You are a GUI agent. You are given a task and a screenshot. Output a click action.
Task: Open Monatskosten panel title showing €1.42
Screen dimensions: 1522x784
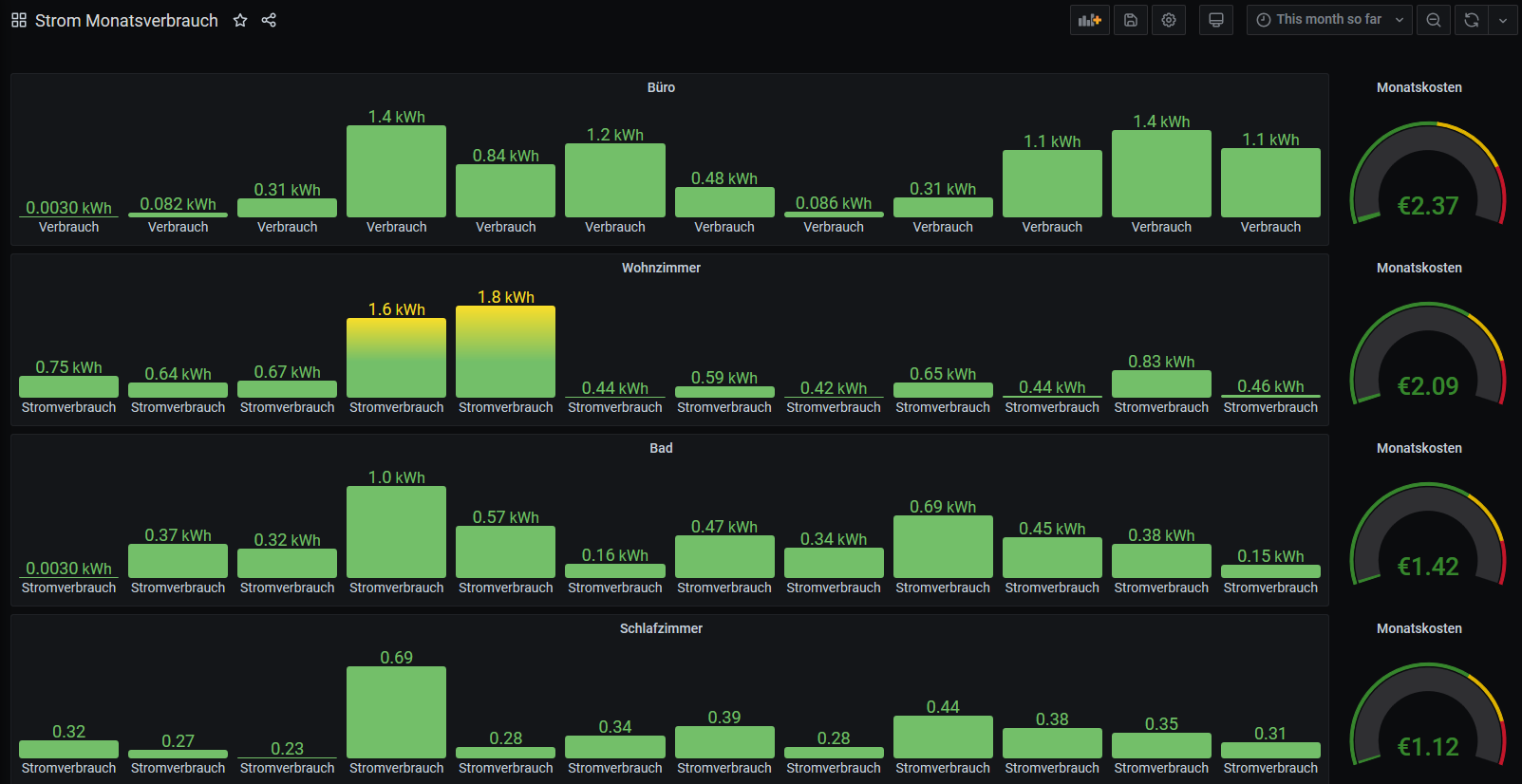point(1419,448)
